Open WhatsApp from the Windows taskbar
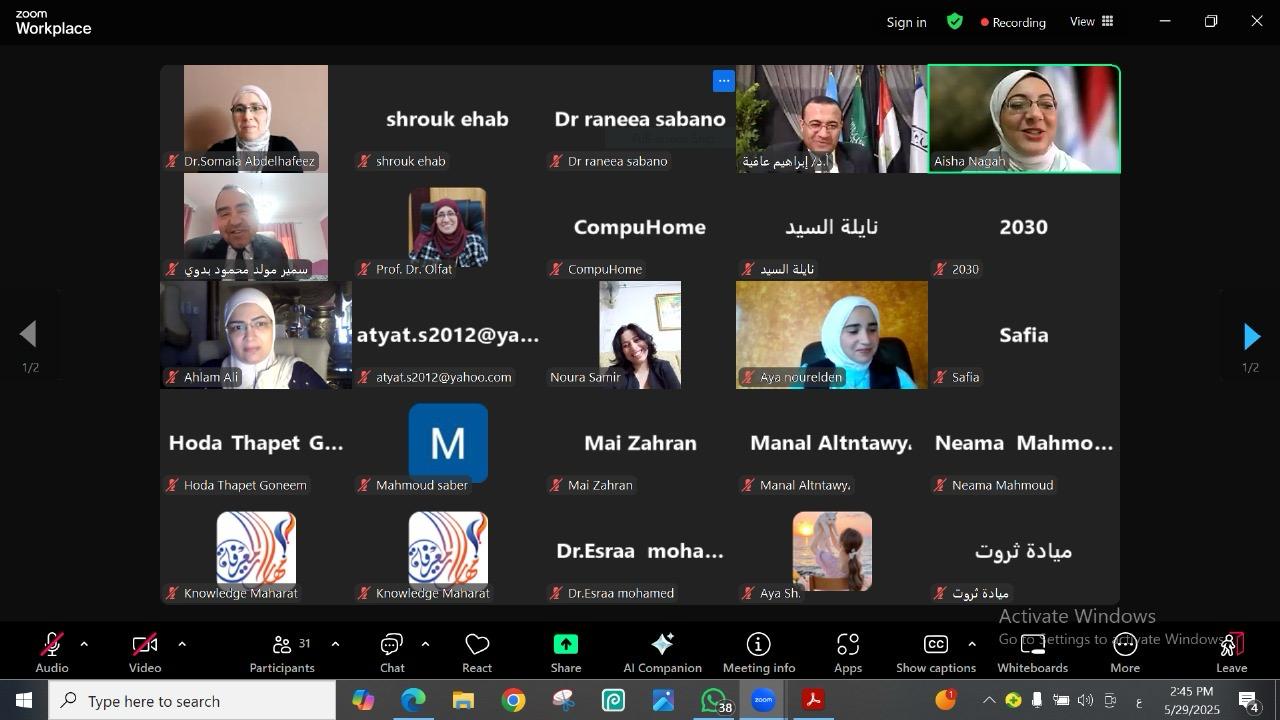This screenshot has width=1280, height=720. [x=714, y=701]
